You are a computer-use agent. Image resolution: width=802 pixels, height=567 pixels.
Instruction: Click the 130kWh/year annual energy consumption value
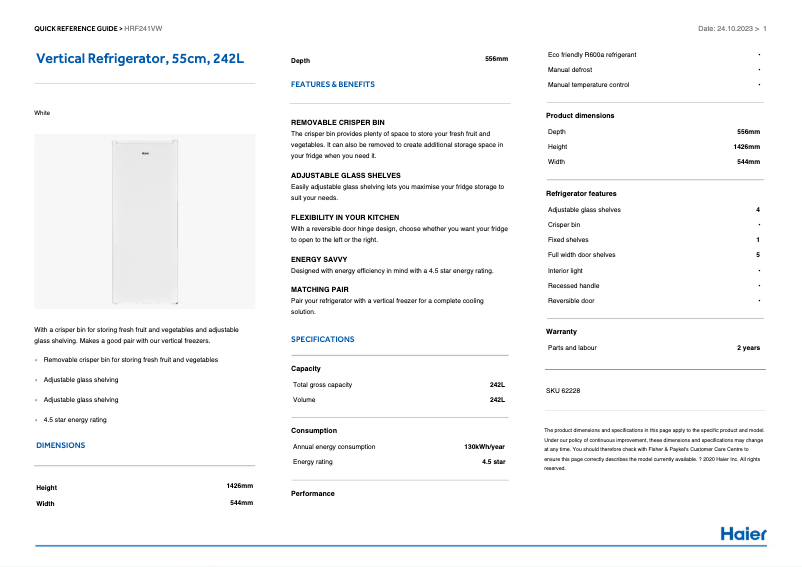coord(484,447)
